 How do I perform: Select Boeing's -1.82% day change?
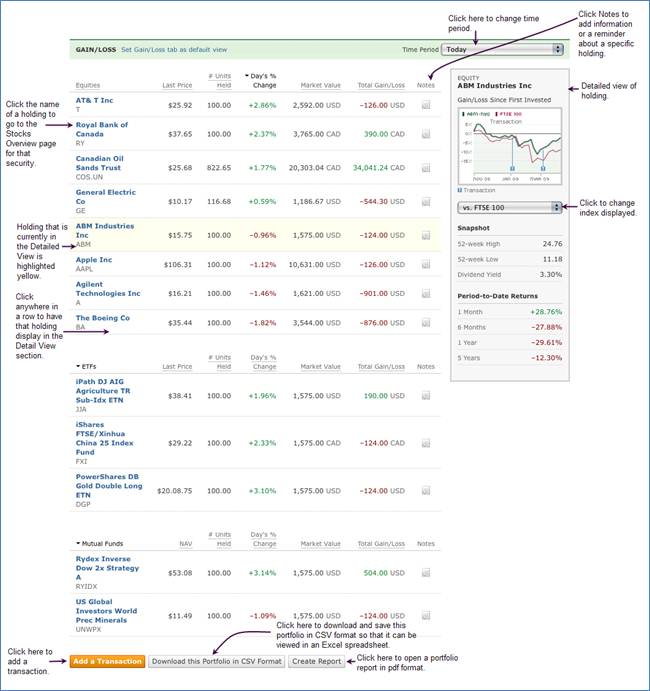click(263, 323)
